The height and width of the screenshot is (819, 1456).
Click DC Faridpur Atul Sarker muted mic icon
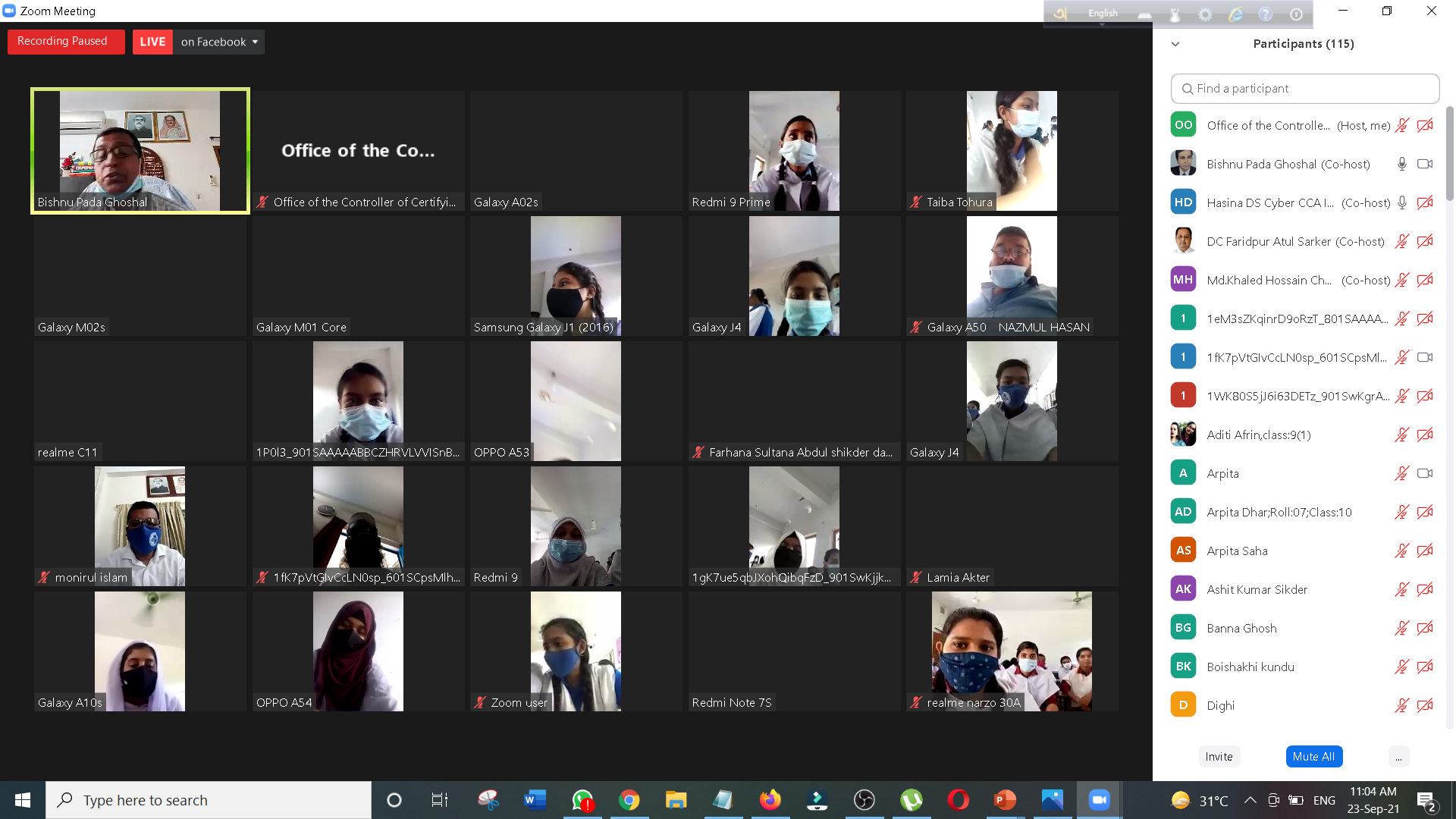1402,241
